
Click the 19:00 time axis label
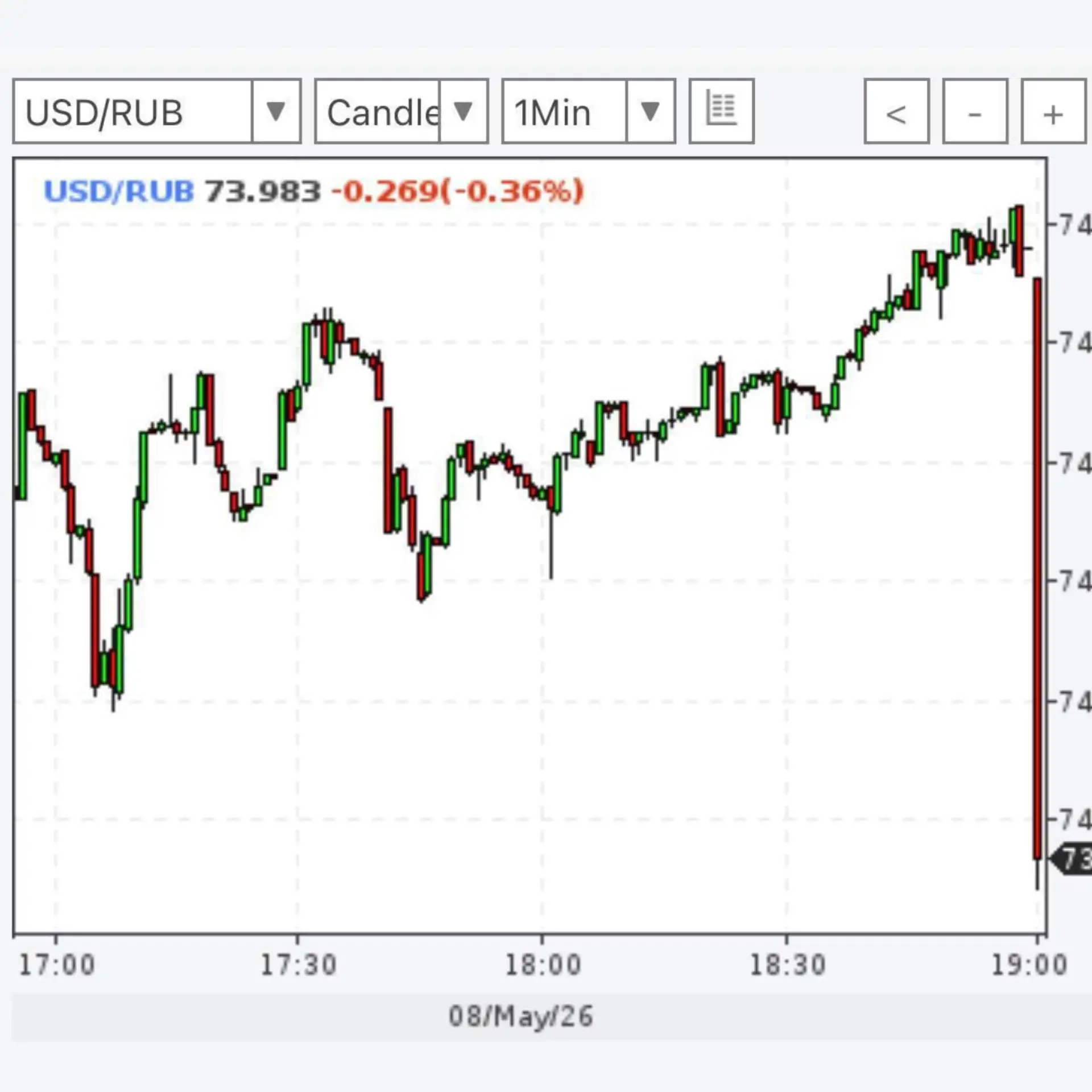coord(1029,965)
